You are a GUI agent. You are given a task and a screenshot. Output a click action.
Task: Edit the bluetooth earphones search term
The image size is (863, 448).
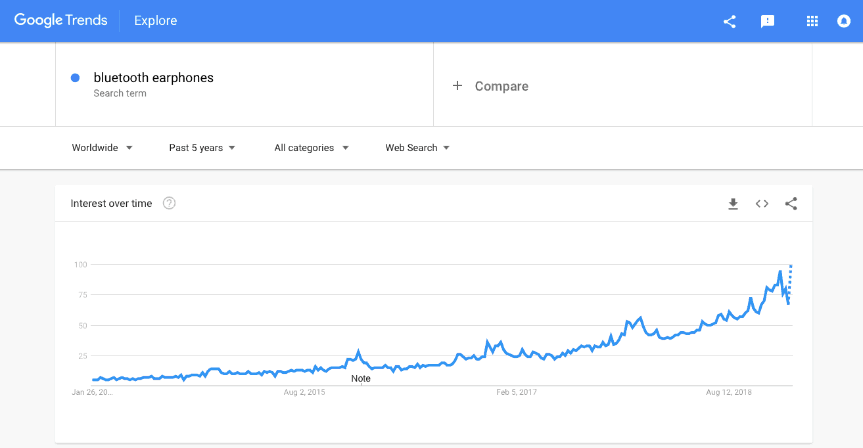click(154, 78)
